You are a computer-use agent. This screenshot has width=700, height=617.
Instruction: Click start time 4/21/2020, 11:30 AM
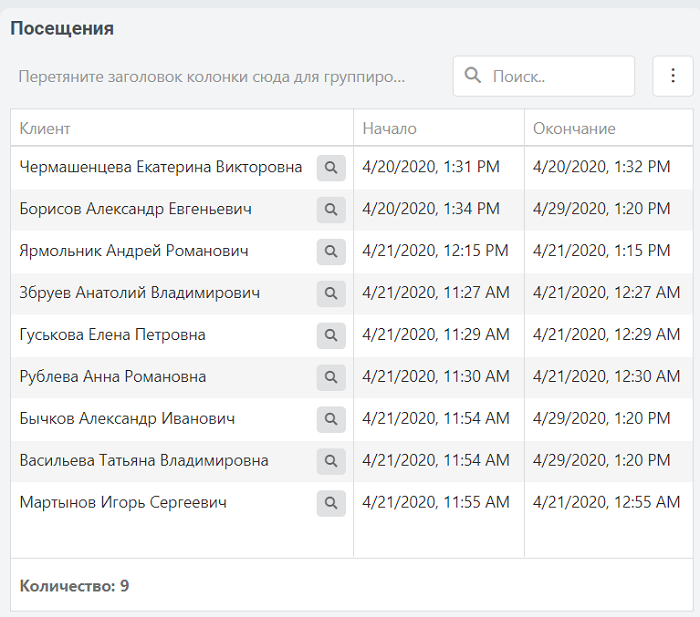[436, 377]
